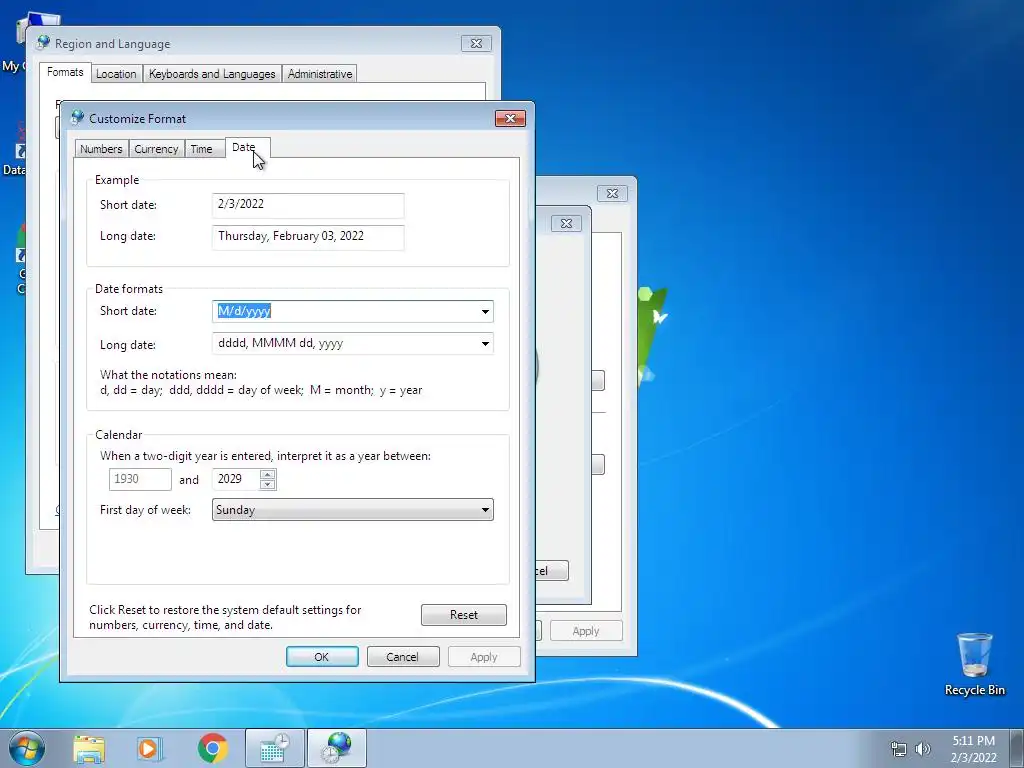Viewport: 1024px width, 768px height.
Task: Select Formats tab in Region and Language
Action: pos(65,72)
